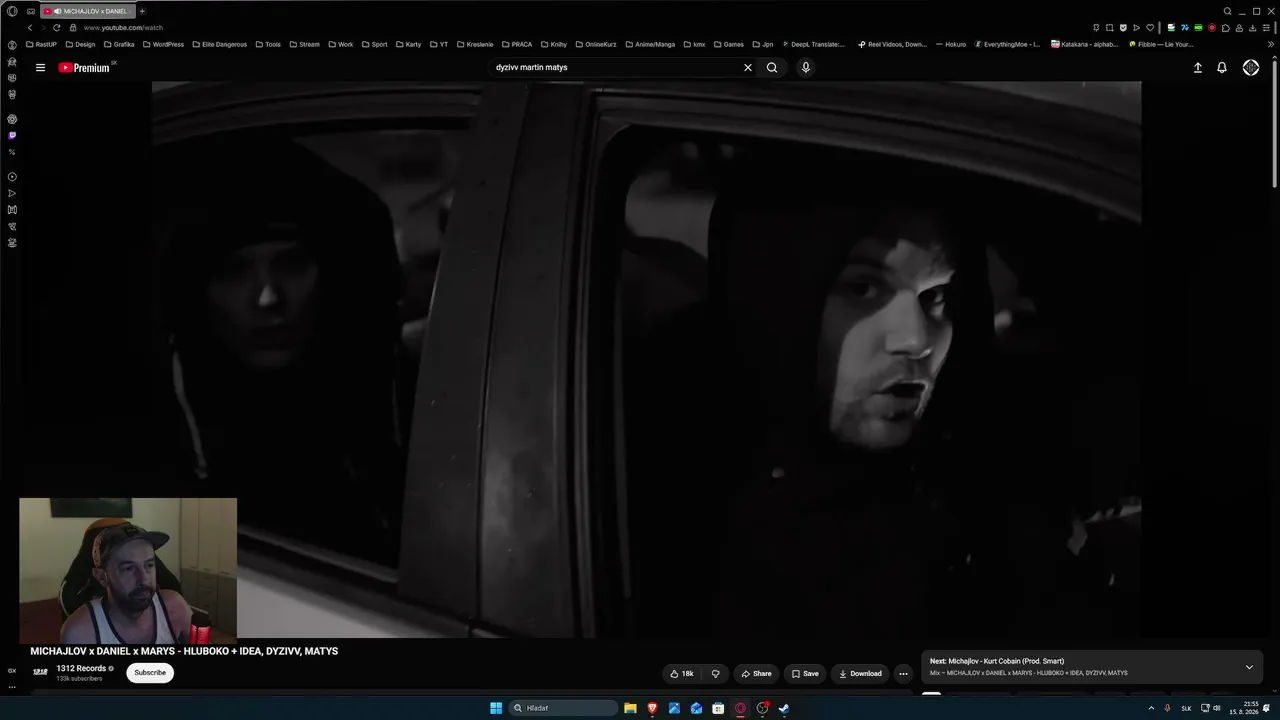Open the Fibble bookmark
The height and width of the screenshot is (720, 1280).
click(1160, 45)
